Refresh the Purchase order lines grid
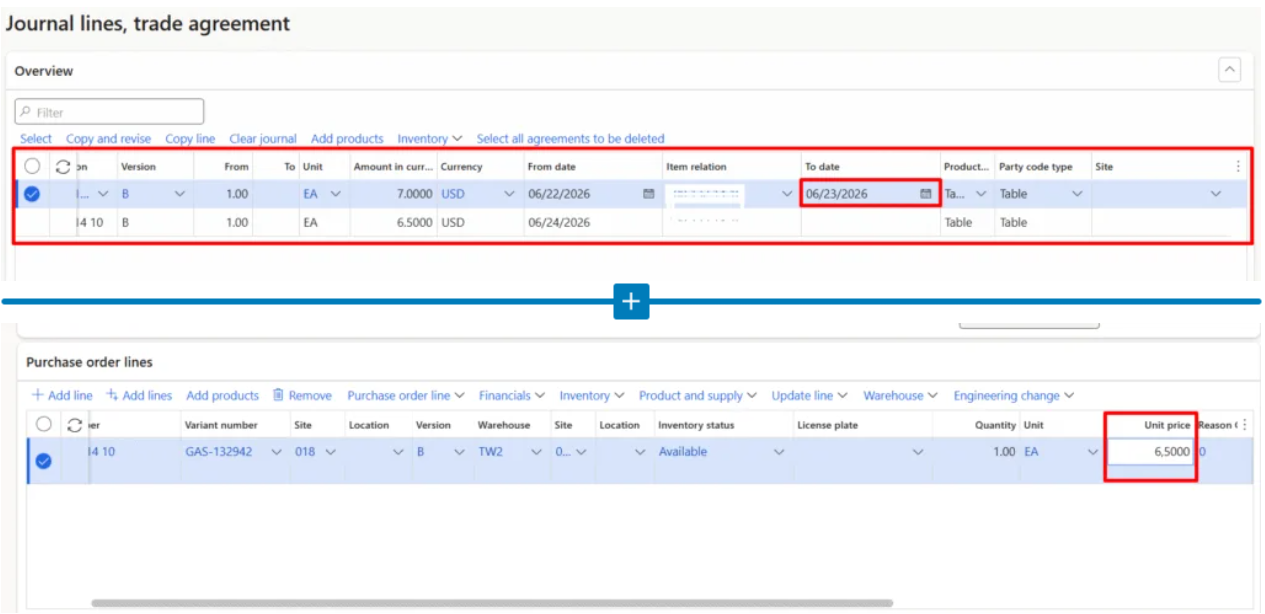 (74, 425)
